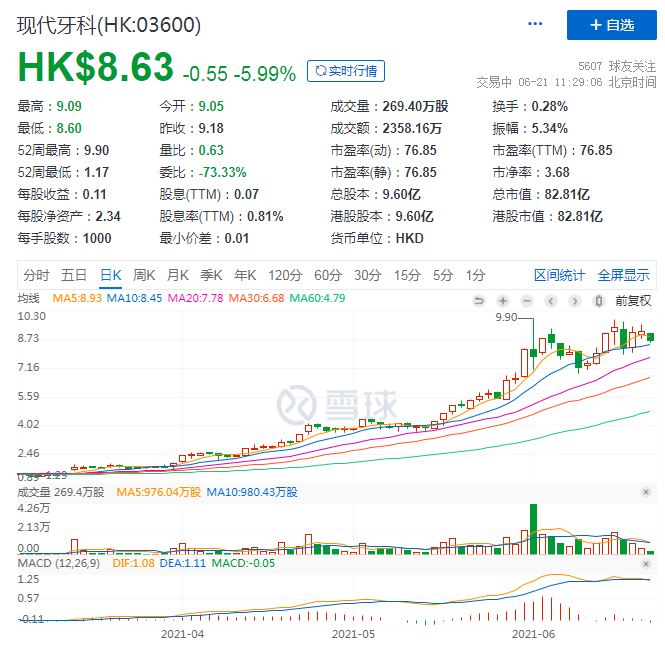
Task: Click the 委比：-73.33% field
Action: (x=203, y=173)
